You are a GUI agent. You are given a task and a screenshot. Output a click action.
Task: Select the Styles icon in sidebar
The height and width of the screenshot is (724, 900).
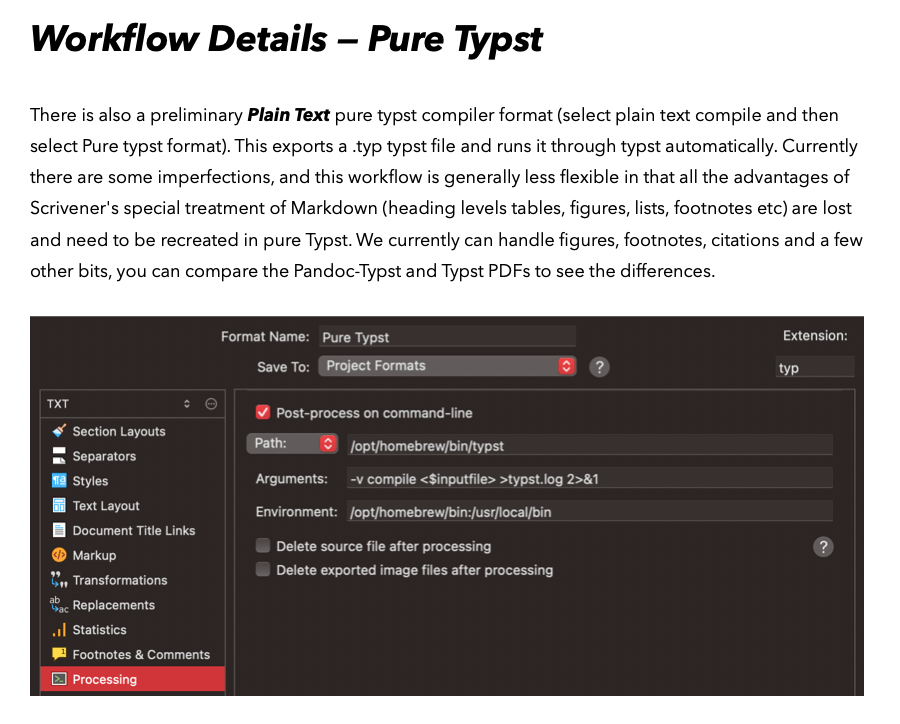click(x=59, y=481)
